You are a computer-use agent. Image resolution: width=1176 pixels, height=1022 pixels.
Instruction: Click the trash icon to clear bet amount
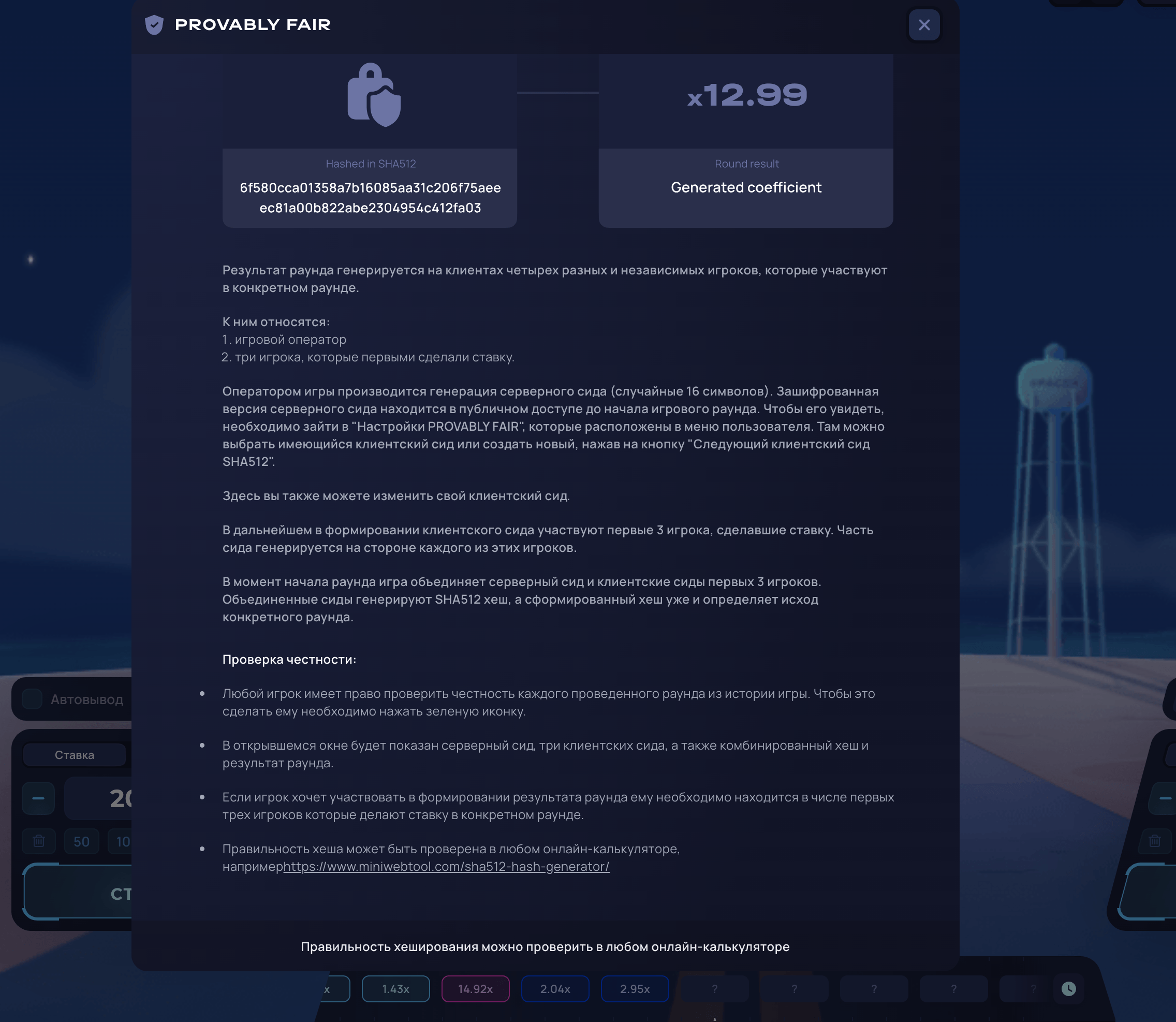click(38, 841)
